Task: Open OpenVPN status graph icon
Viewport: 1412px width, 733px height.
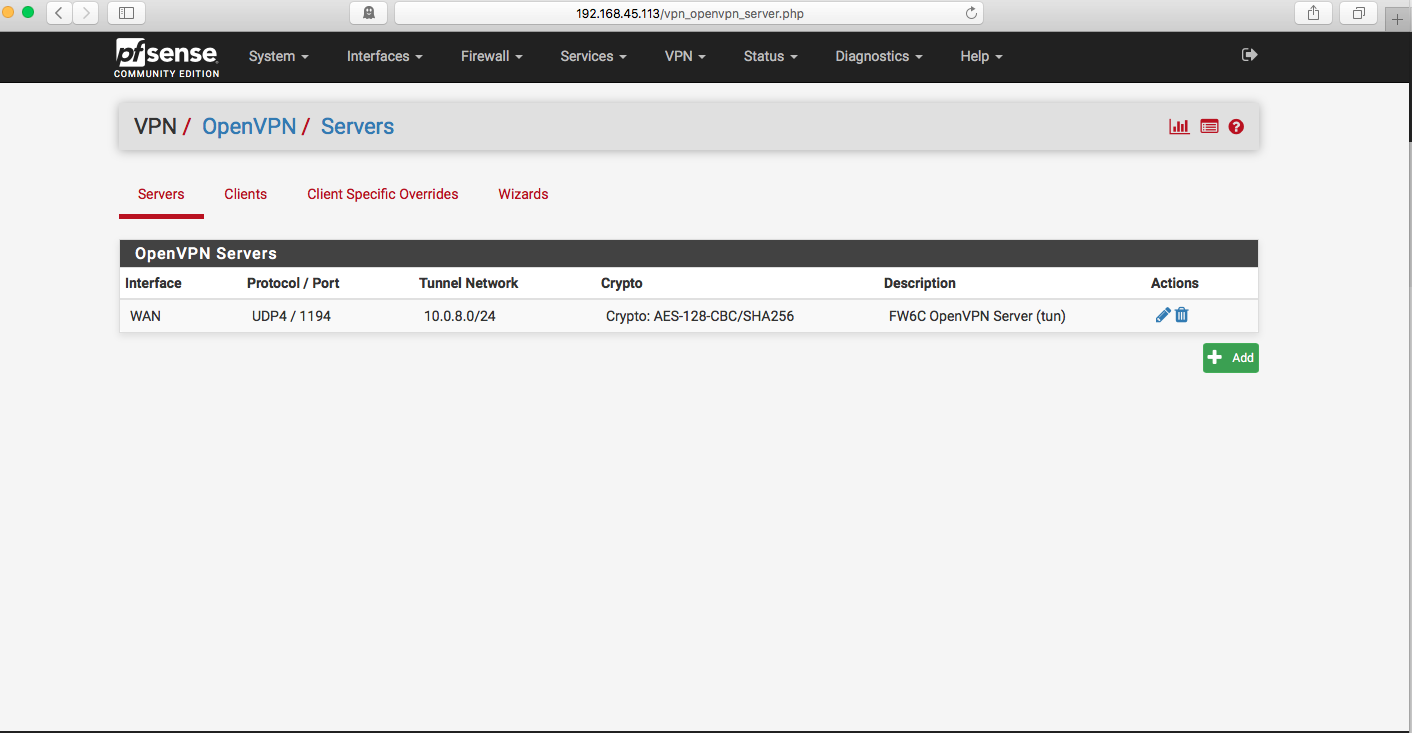Action: (1180, 127)
